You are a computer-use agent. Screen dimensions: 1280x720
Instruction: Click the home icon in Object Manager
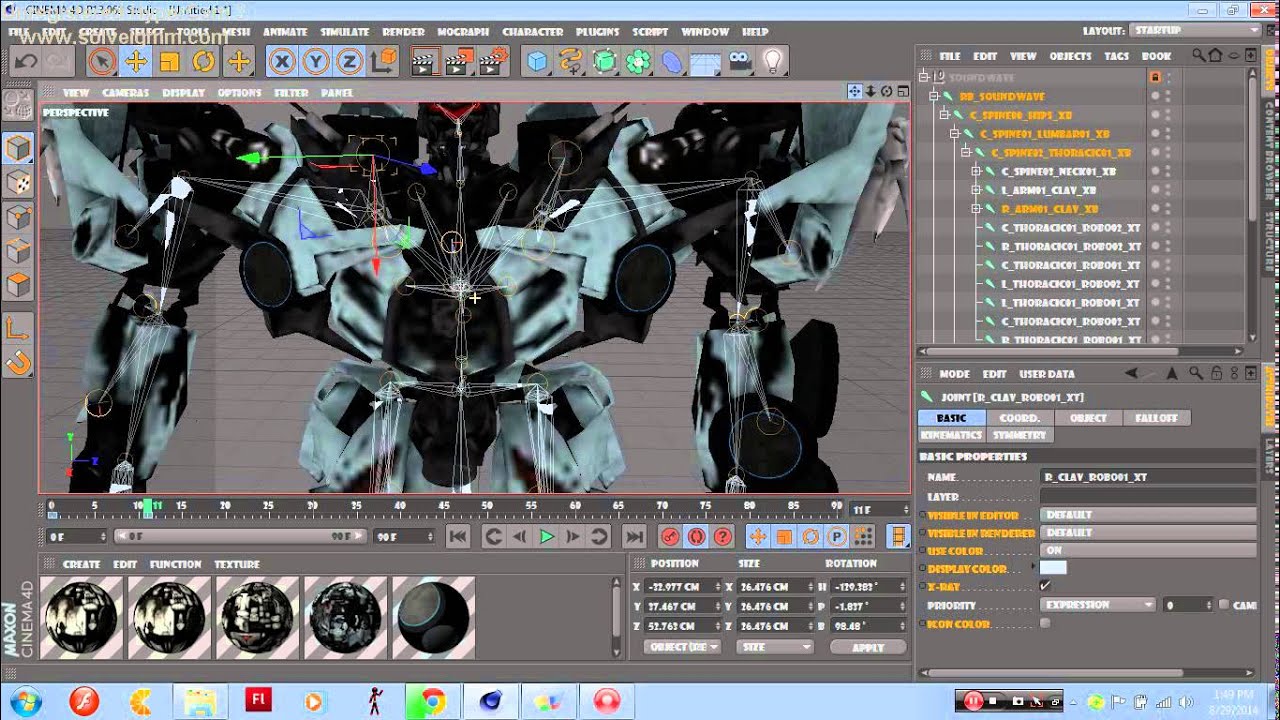(1214, 56)
